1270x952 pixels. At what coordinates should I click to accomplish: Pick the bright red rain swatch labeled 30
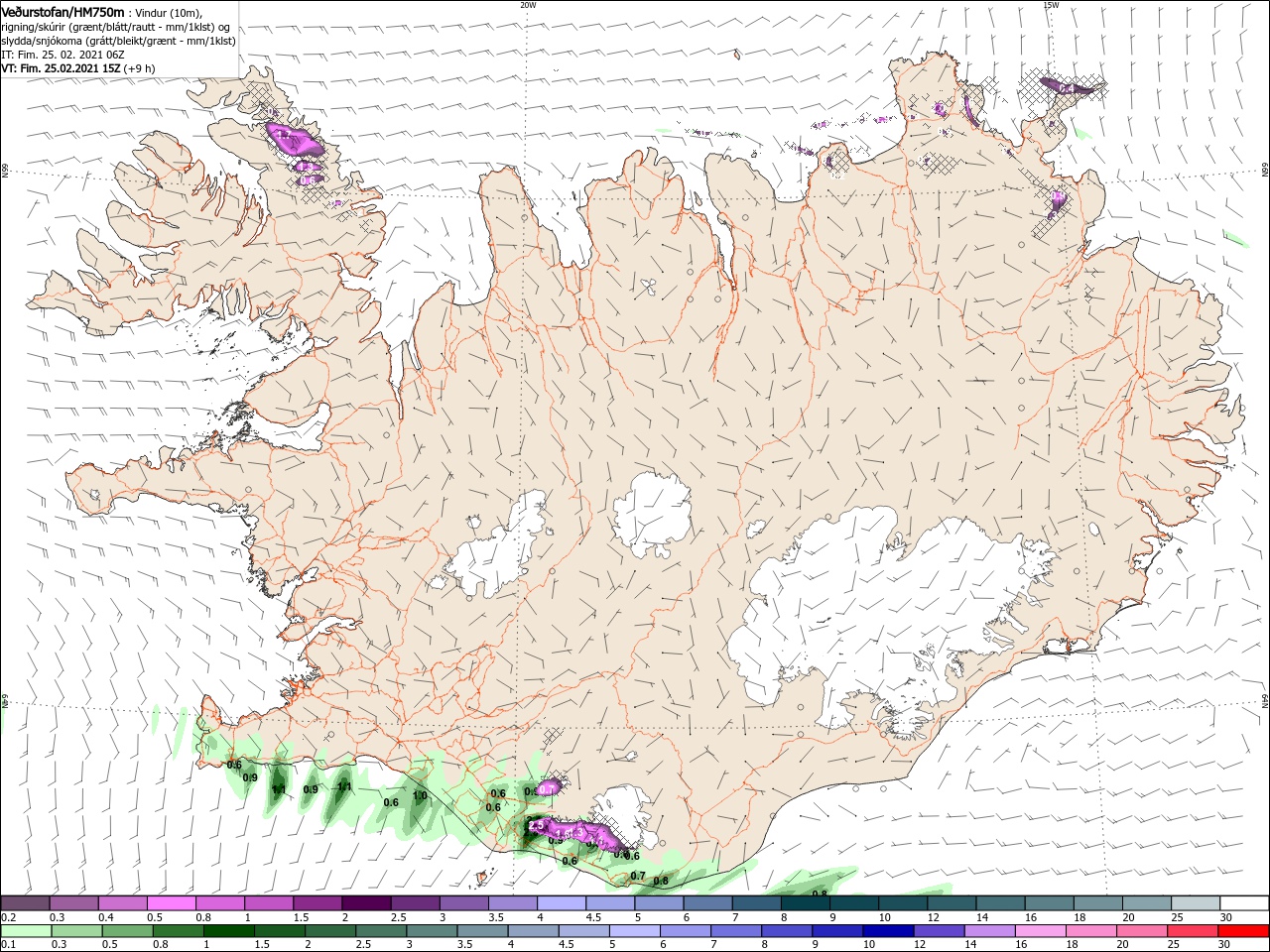pos(1244,930)
